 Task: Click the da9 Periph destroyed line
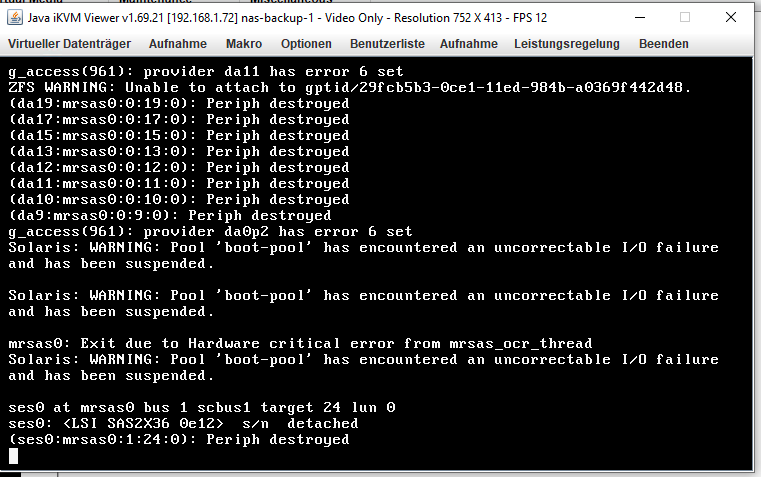click(x=170, y=215)
